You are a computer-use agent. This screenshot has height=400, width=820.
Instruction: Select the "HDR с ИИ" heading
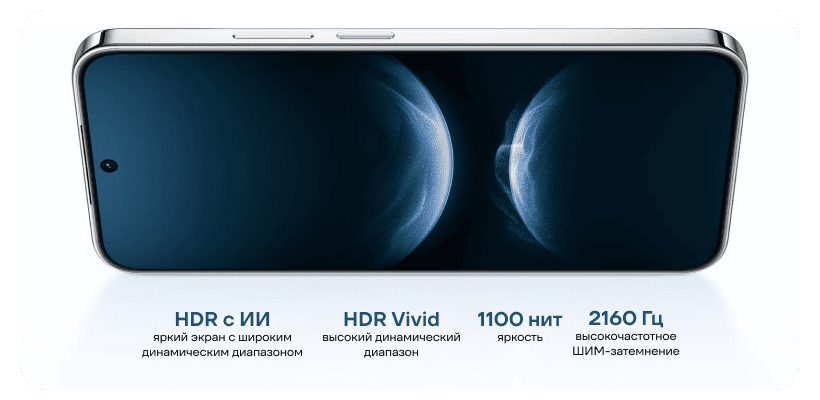221,319
